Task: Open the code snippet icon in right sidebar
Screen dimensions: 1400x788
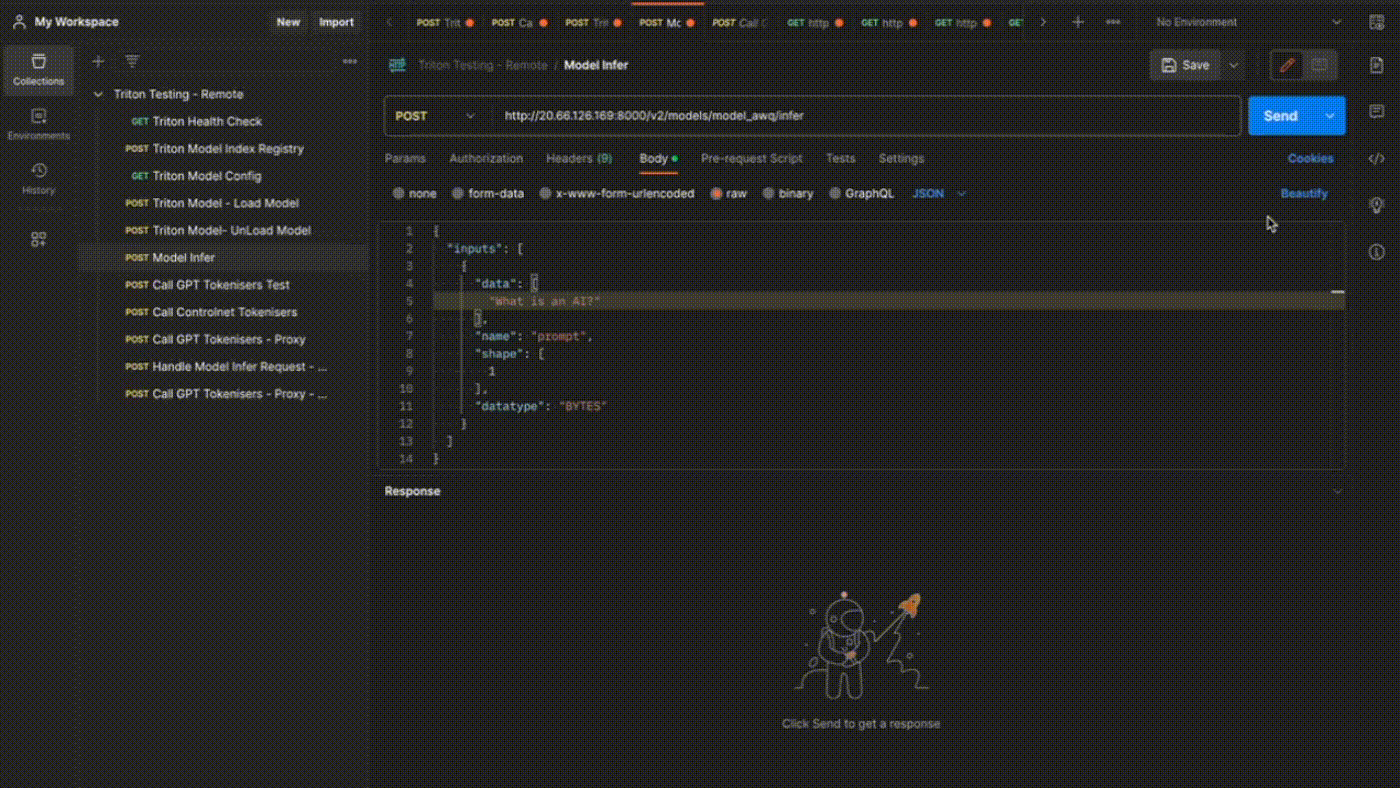Action: [x=1377, y=158]
